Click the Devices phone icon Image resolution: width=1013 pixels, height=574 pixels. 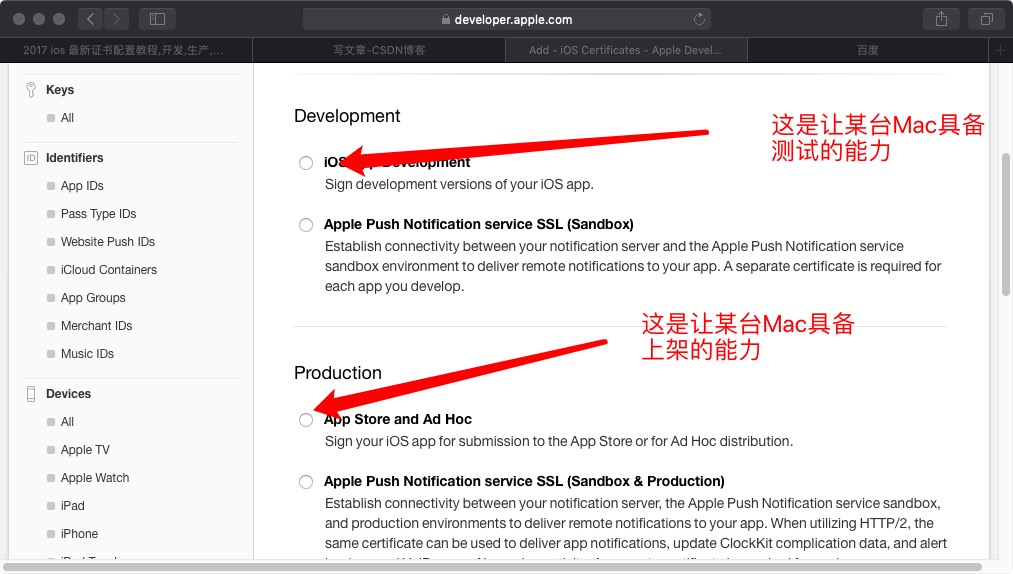30,394
